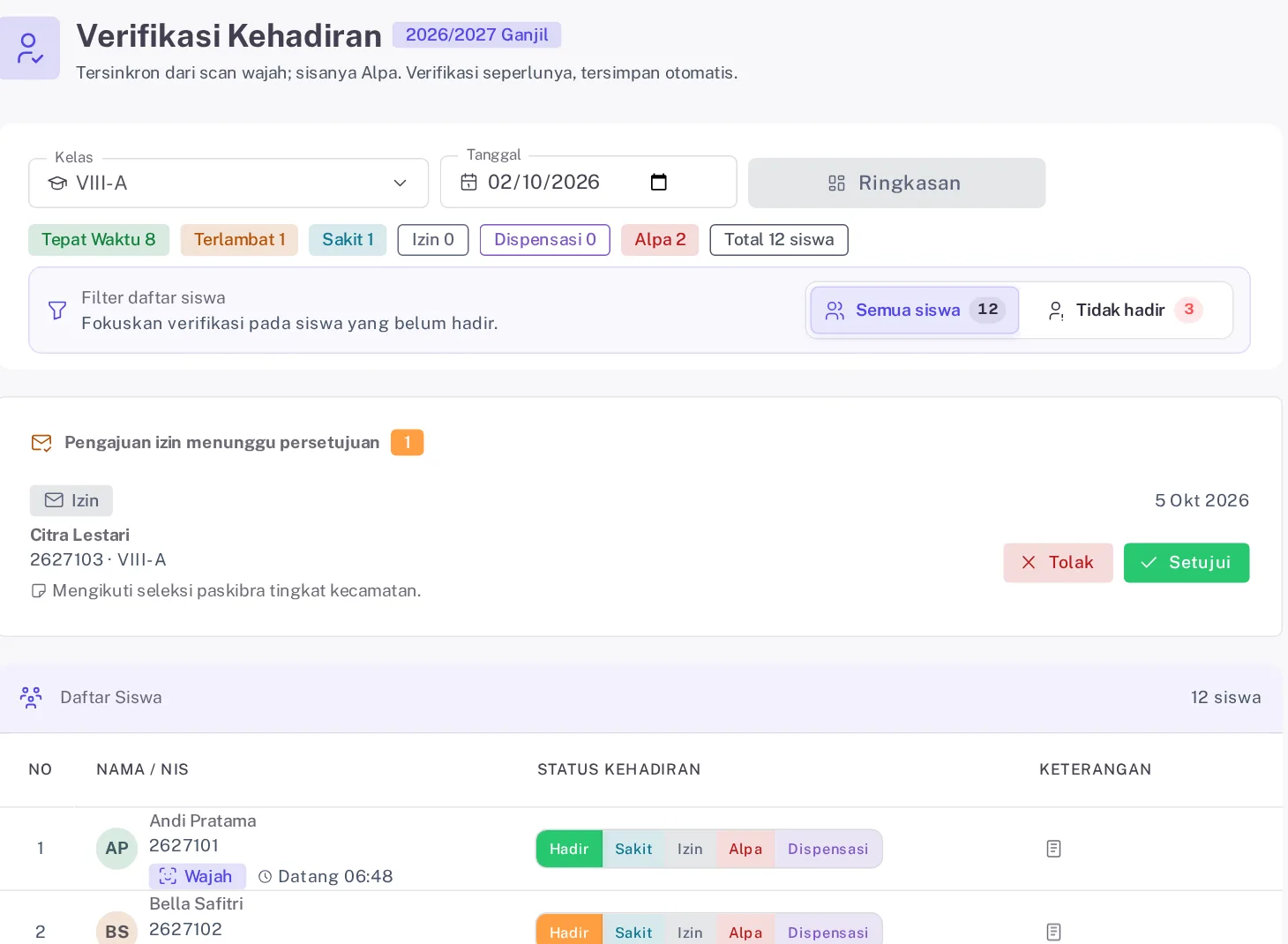This screenshot has height=944, width=1288.
Task: Click the student name Citra Lestari
Action: click(x=79, y=536)
